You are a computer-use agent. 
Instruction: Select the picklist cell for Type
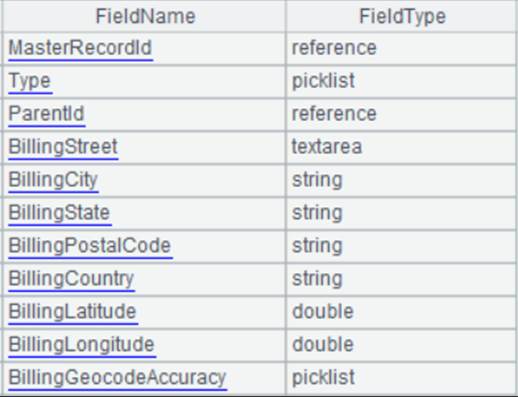401,81
